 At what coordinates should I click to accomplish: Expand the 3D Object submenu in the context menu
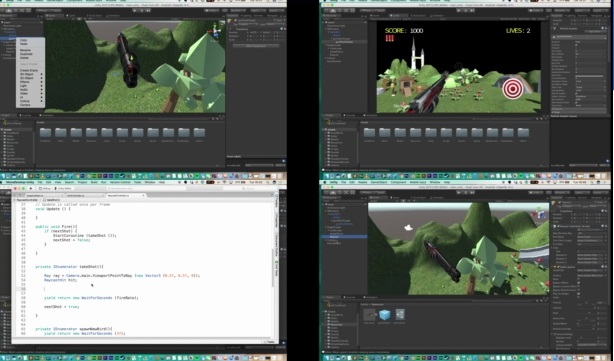[31, 74]
